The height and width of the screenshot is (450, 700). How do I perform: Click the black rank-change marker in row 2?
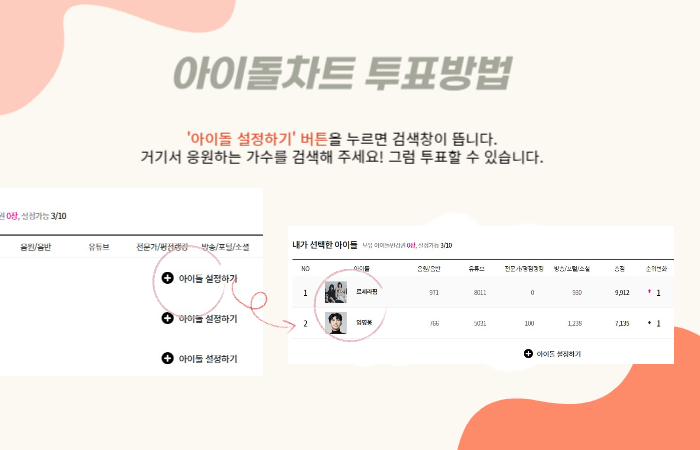650,323
